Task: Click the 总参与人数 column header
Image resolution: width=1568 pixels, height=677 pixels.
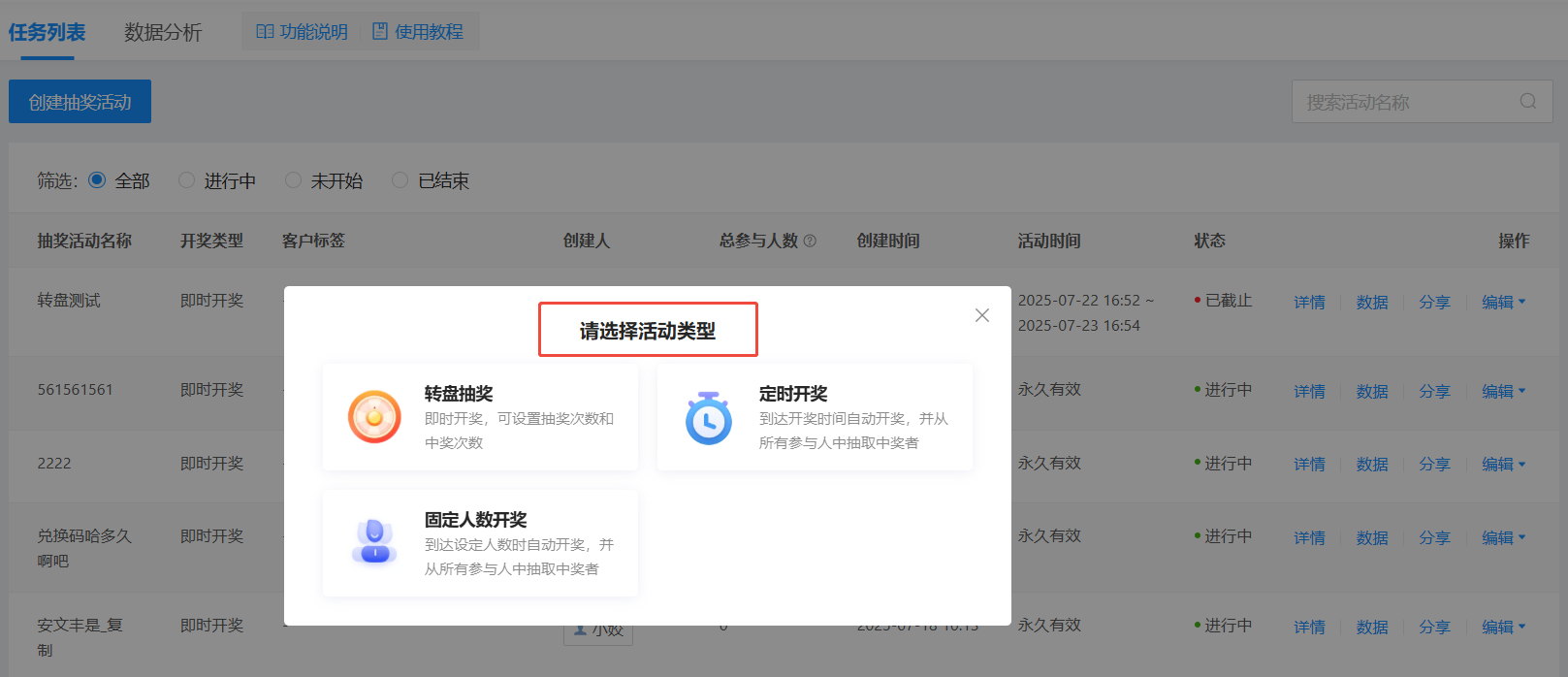Action: 758,241
